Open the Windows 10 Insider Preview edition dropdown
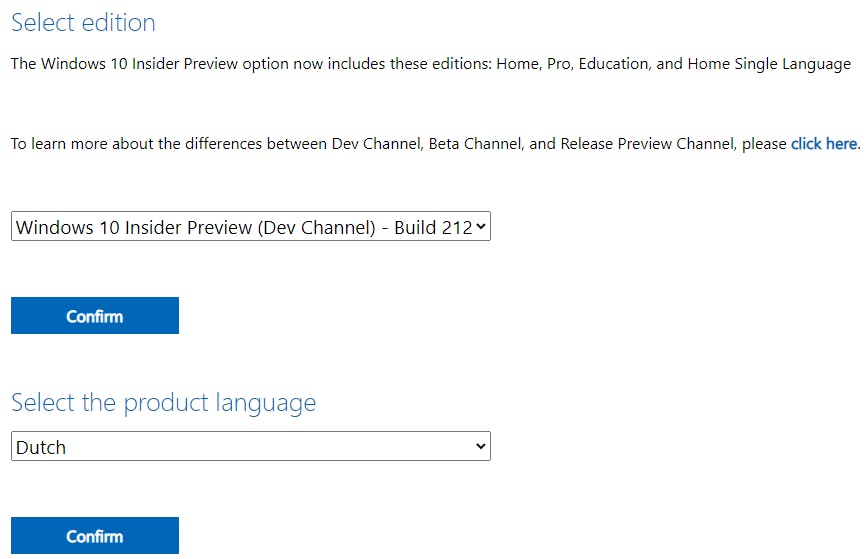This screenshot has height=559, width=866. (x=250, y=227)
